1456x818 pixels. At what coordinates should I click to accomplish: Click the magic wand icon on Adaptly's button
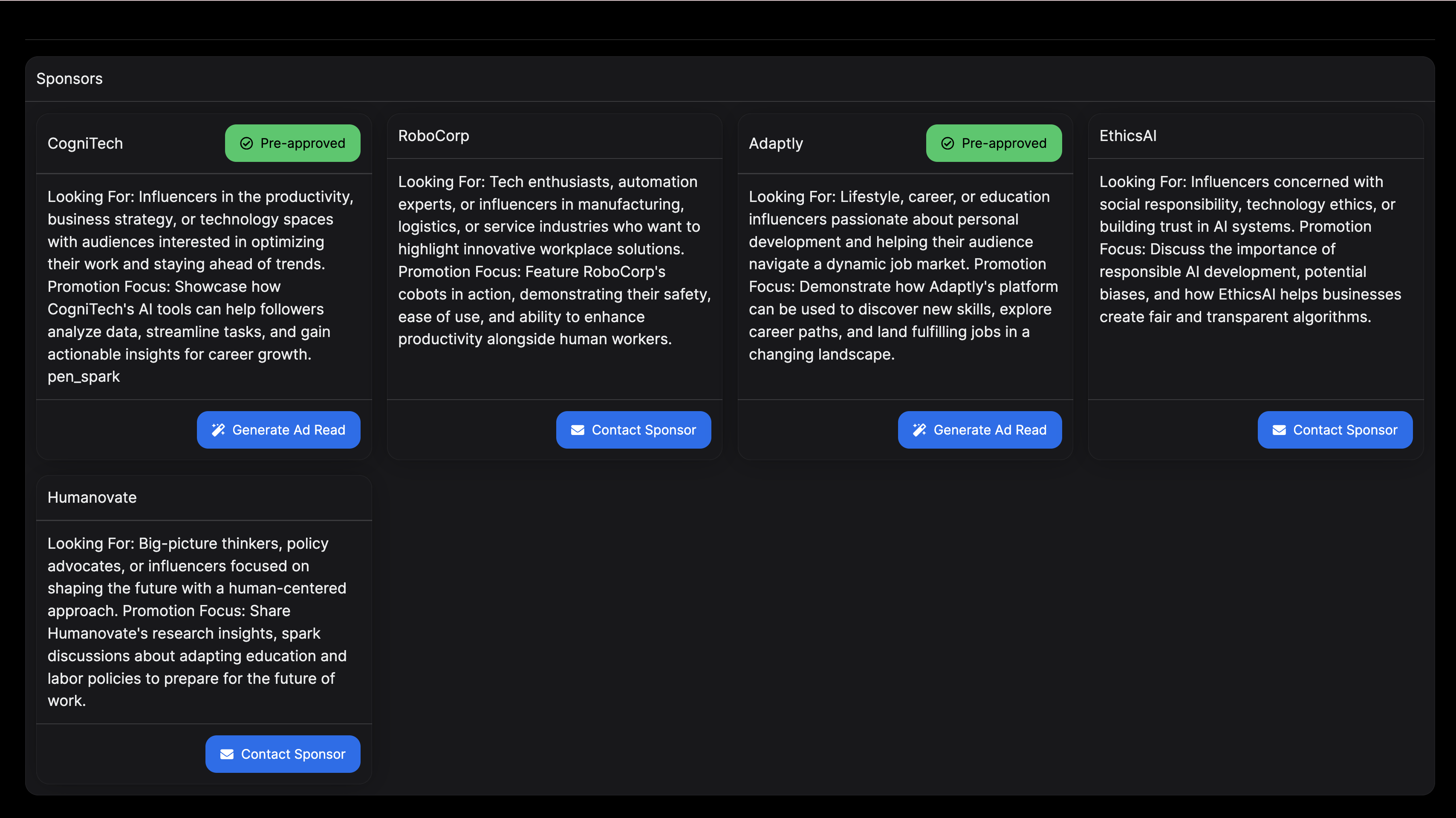click(920, 430)
